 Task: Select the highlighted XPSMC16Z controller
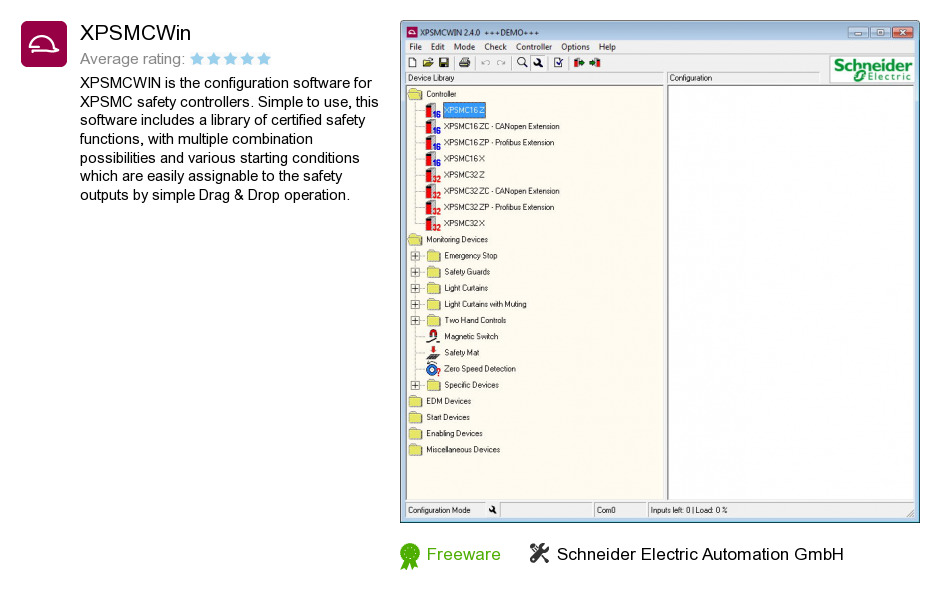[x=464, y=110]
